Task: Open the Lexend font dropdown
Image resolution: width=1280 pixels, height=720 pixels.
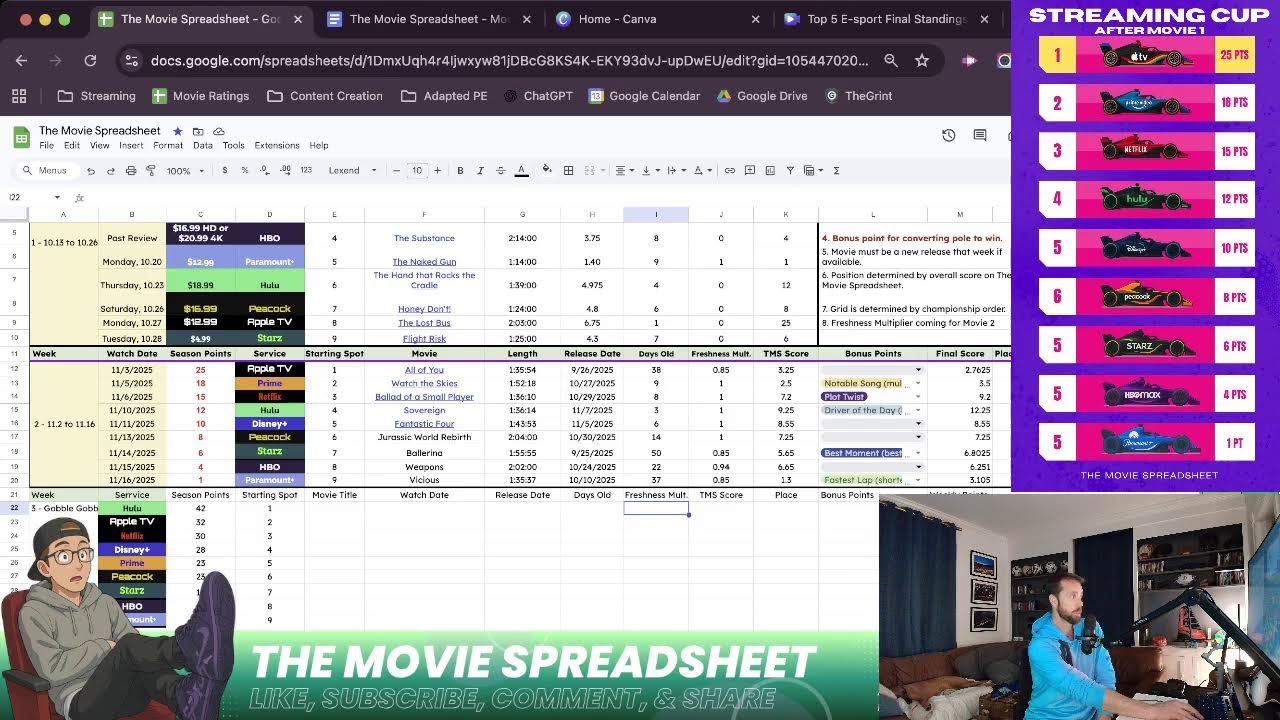Action: click(352, 171)
